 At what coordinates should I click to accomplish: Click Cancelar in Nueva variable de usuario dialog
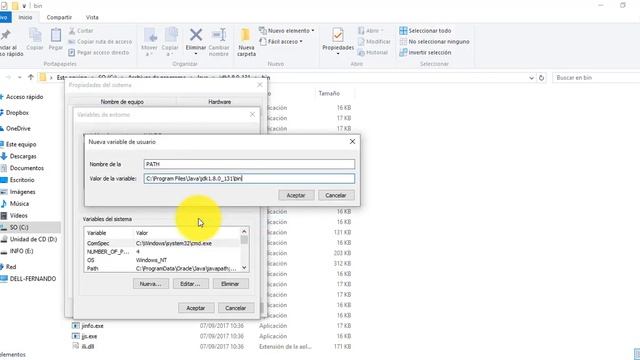click(336, 195)
